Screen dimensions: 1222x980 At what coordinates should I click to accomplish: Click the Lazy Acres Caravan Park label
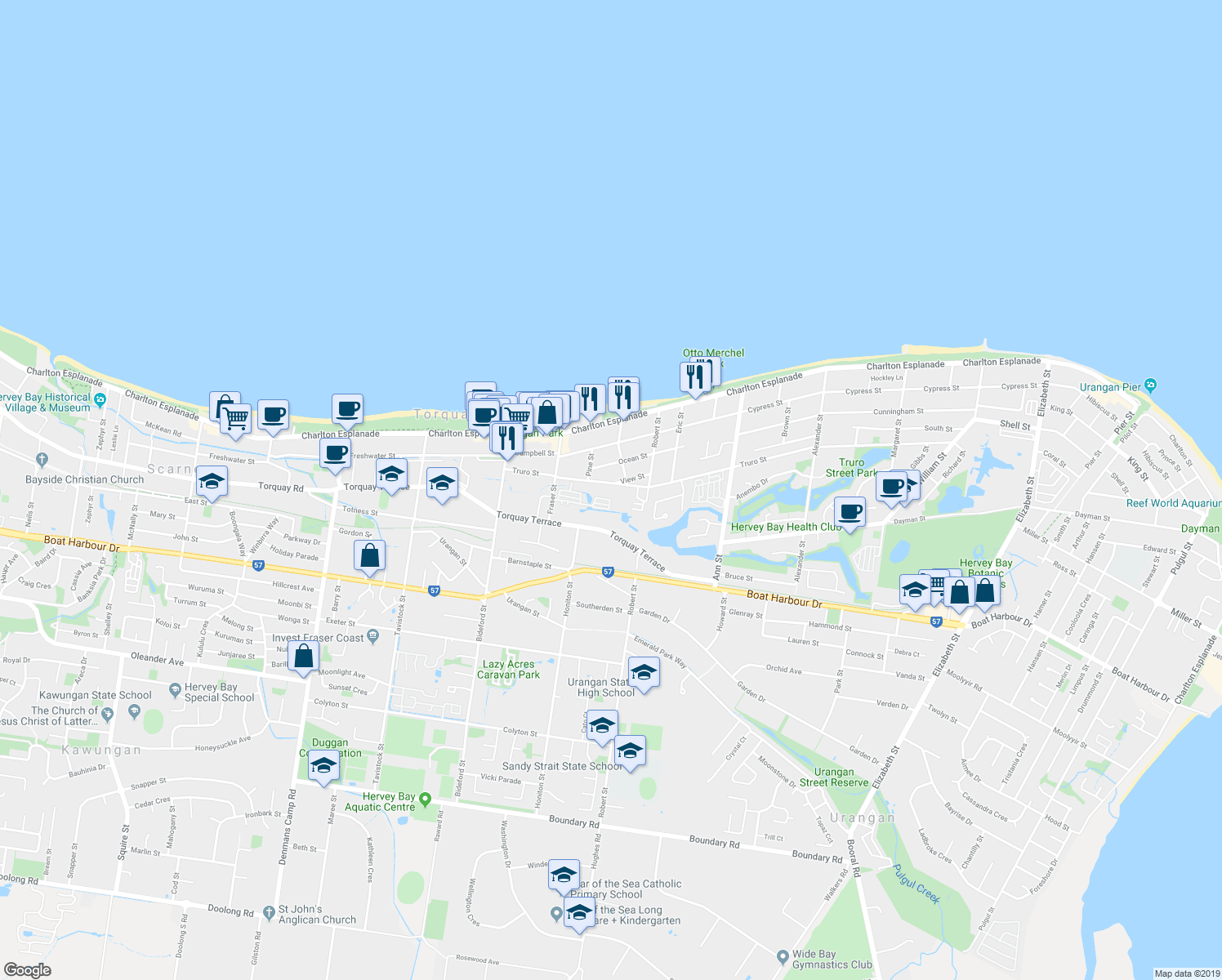tap(509, 670)
